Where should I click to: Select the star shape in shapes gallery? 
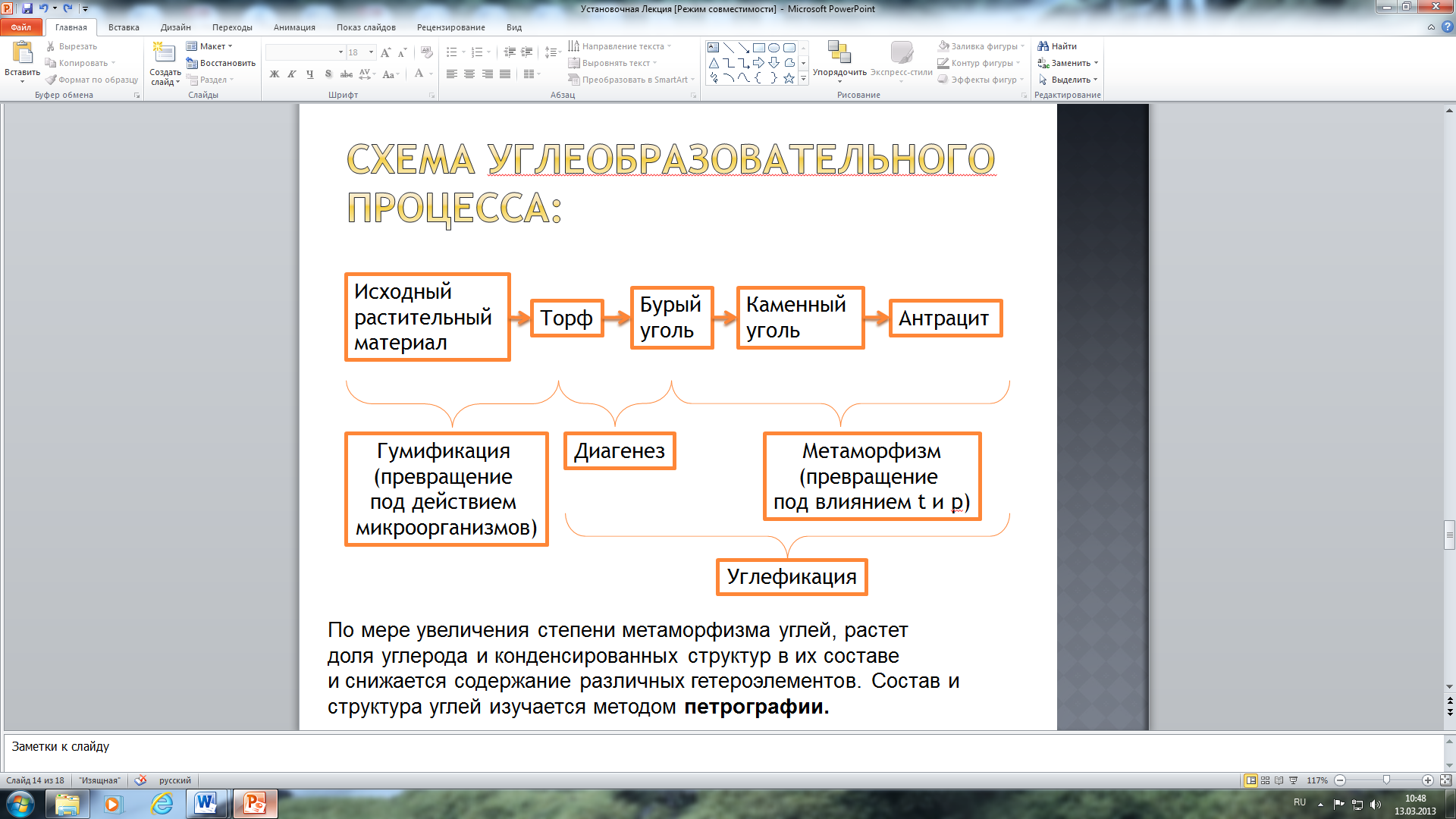click(x=789, y=78)
